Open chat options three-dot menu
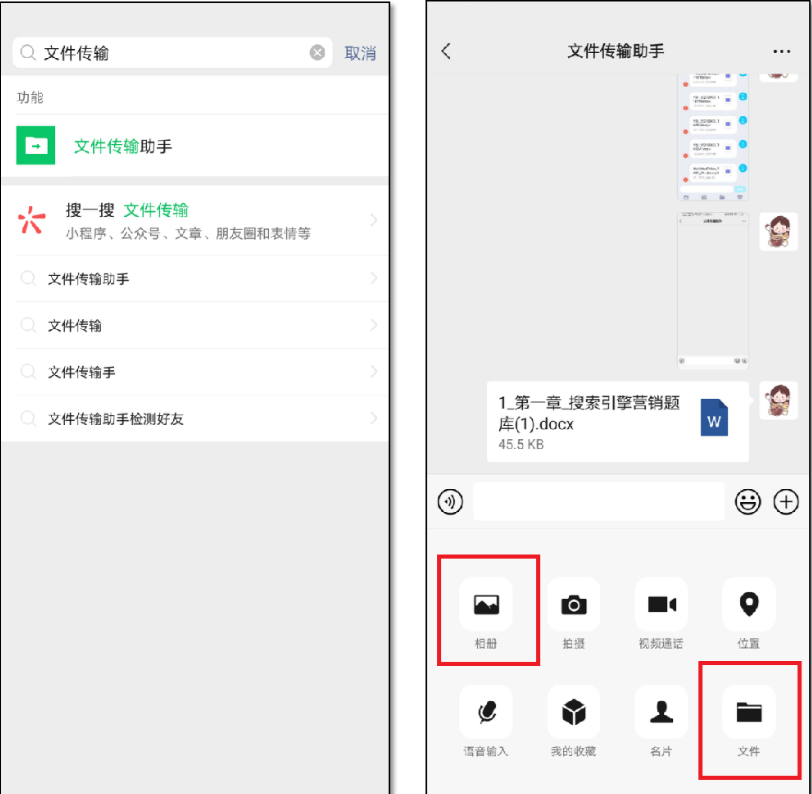Screen dimensions: 812x794 pos(781,51)
